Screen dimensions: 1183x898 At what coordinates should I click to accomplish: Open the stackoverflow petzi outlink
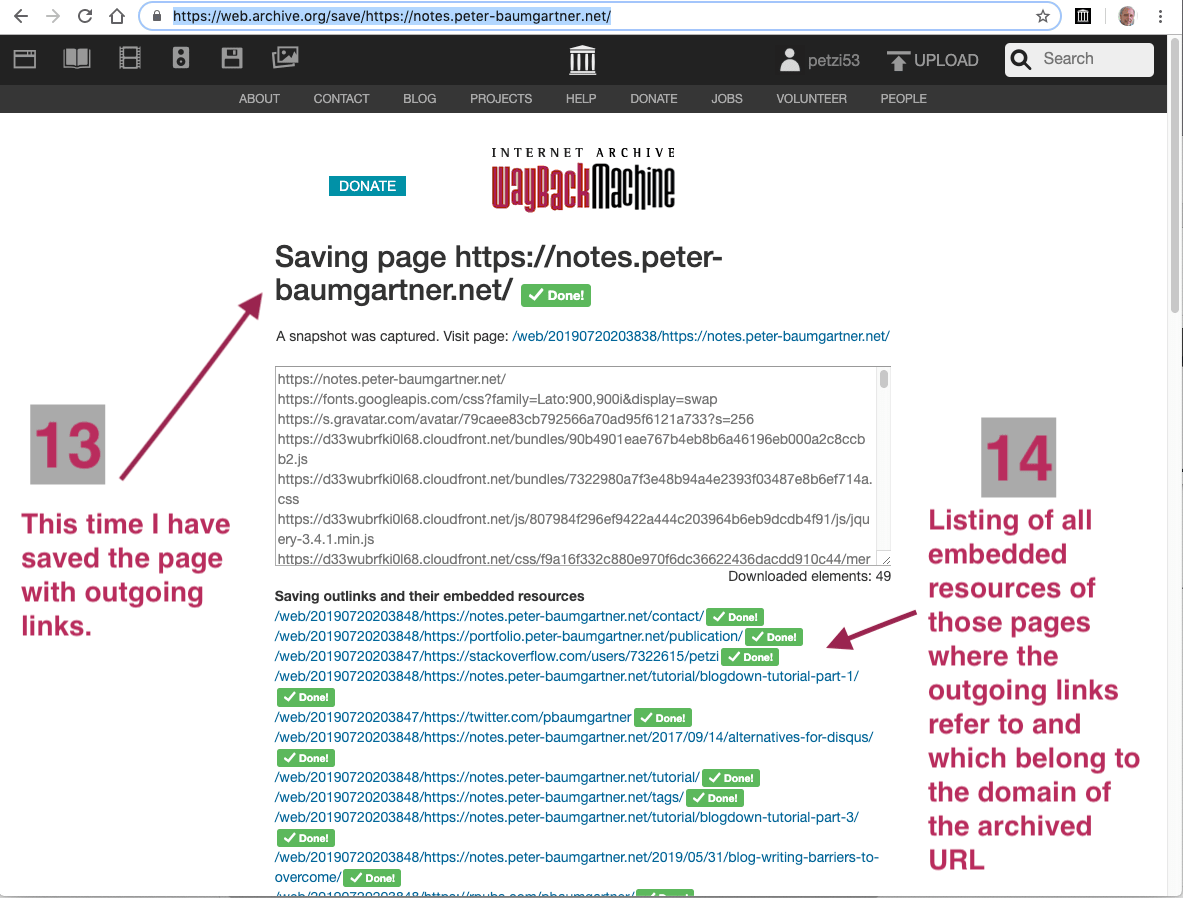[497, 657]
